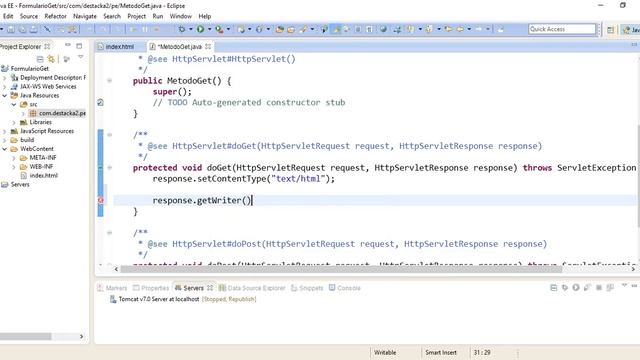Expand the build folder node
This screenshot has height=360, width=640.
point(4,140)
